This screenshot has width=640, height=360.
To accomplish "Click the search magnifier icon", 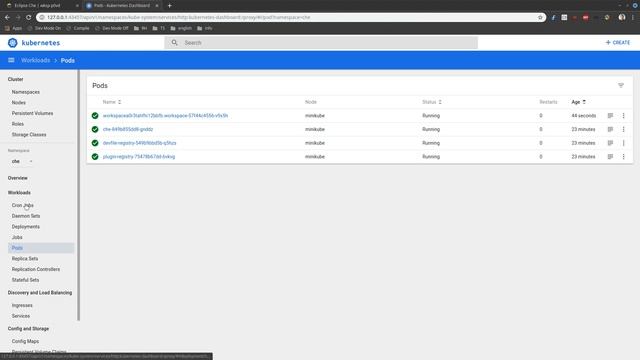I will click(x=174, y=42).
